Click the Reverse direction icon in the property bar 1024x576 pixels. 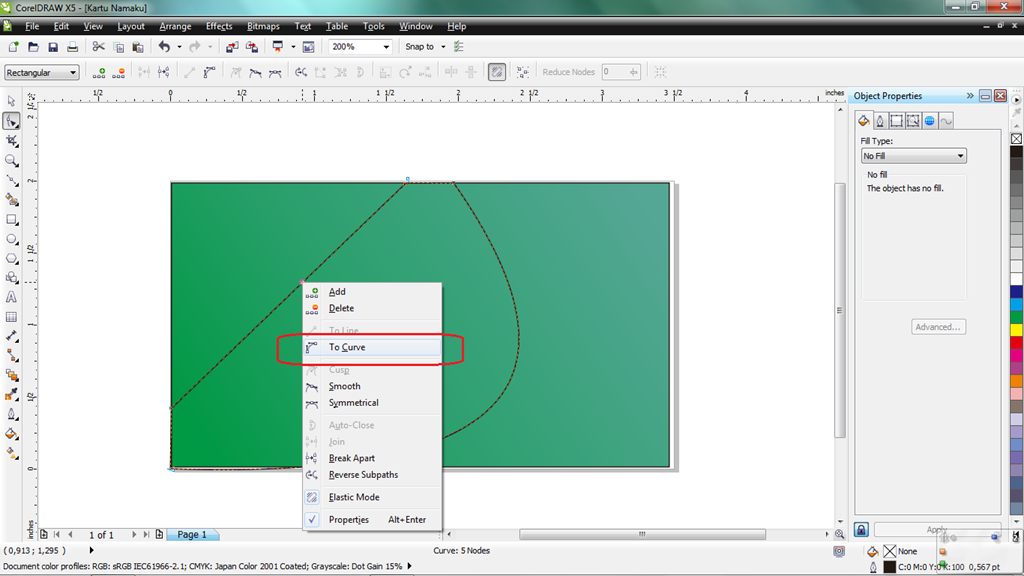coord(301,72)
